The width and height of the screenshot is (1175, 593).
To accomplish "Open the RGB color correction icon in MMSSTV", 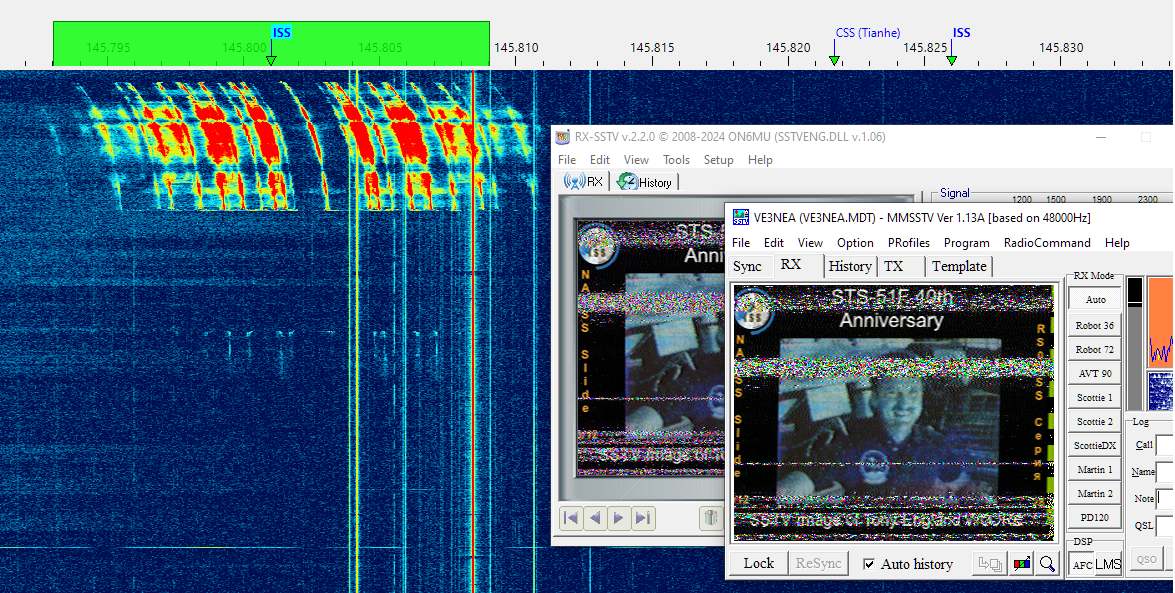I will [x=1021, y=563].
